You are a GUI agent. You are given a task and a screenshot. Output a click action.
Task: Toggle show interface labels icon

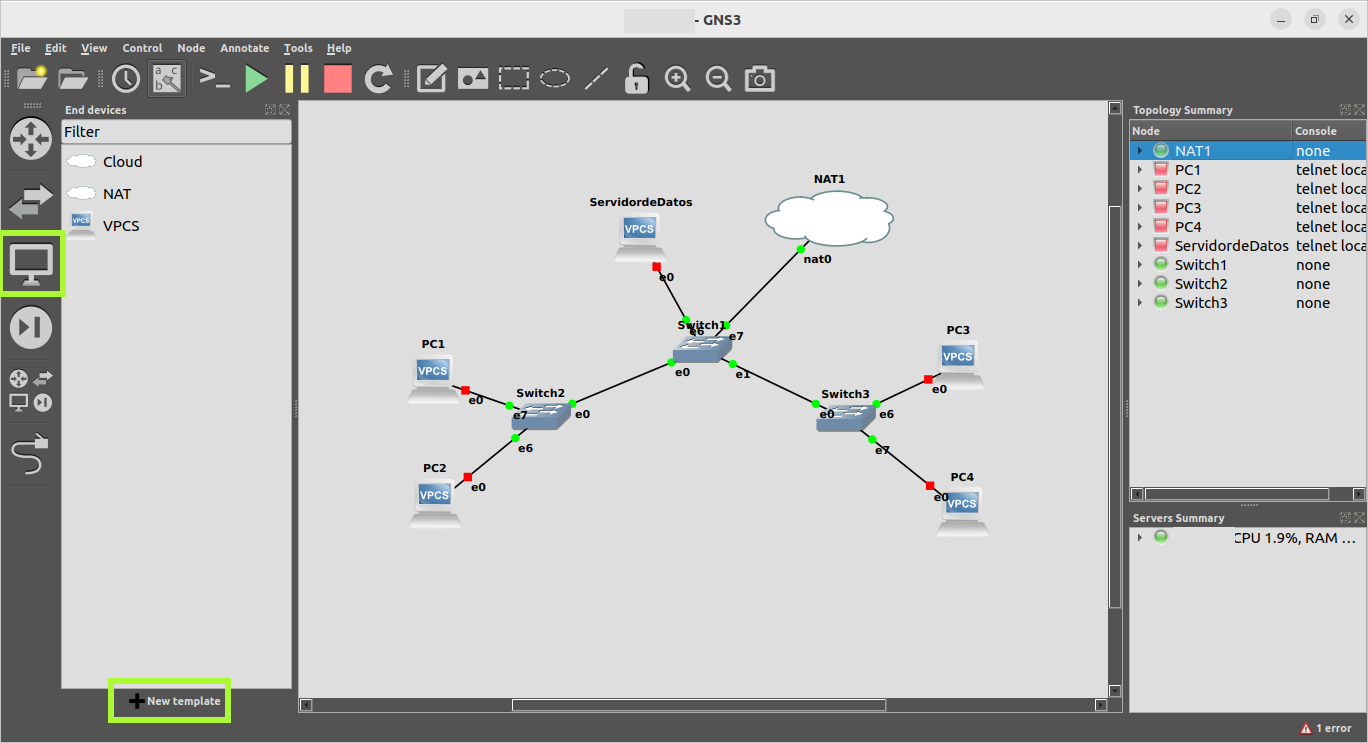pyautogui.click(x=167, y=79)
